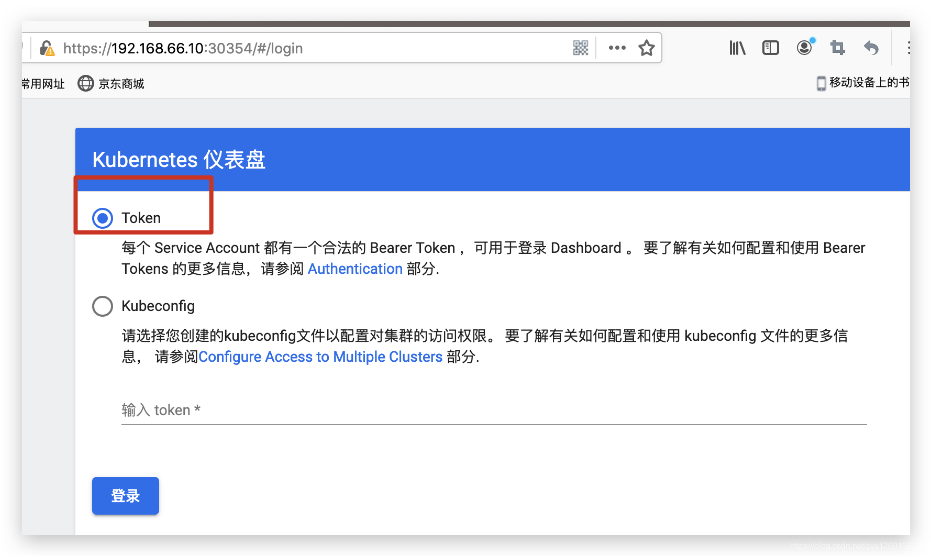Click the undo arrow toolbar icon
Viewport: 931px width, 557px height.
point(871,48)
